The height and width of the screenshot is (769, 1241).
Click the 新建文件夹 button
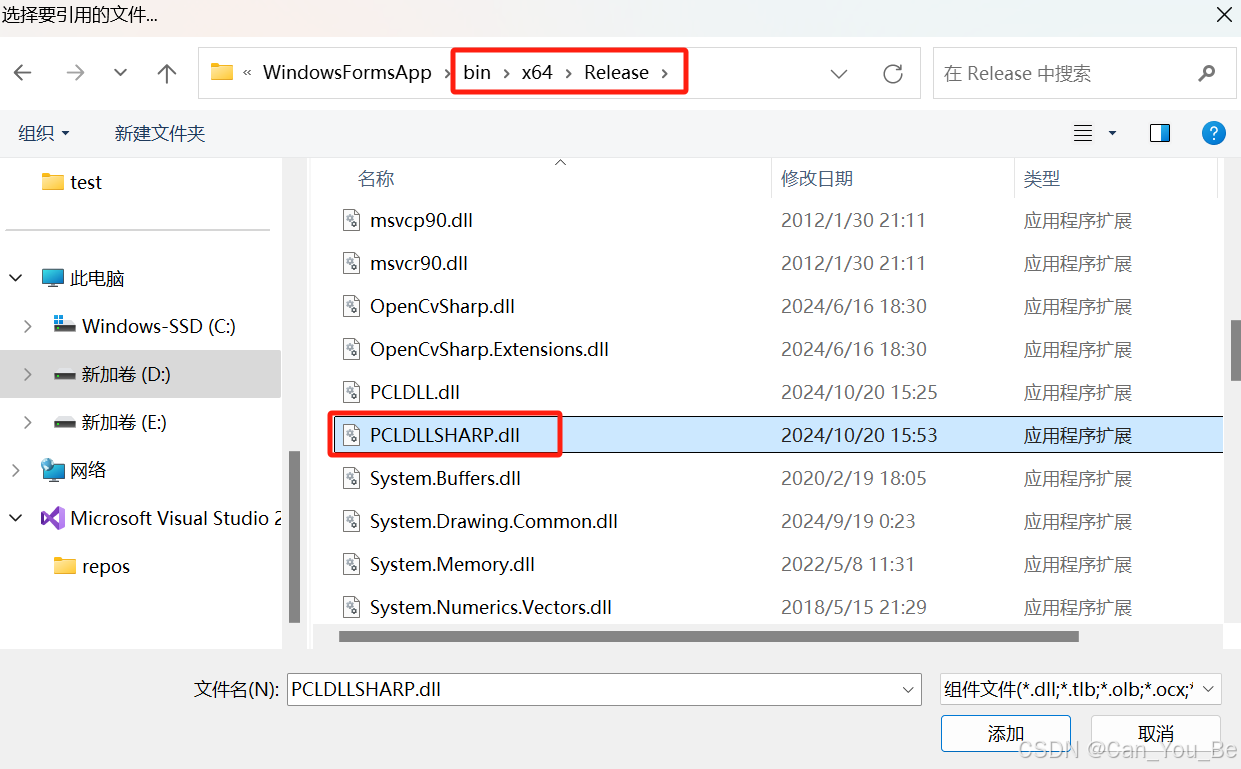click(159, 132)
